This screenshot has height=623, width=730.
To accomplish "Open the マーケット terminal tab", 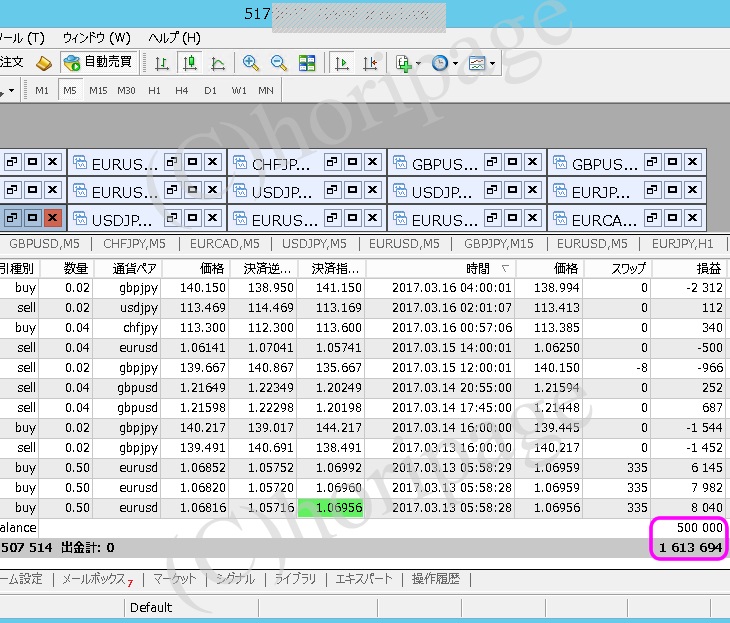I will 174,579.
